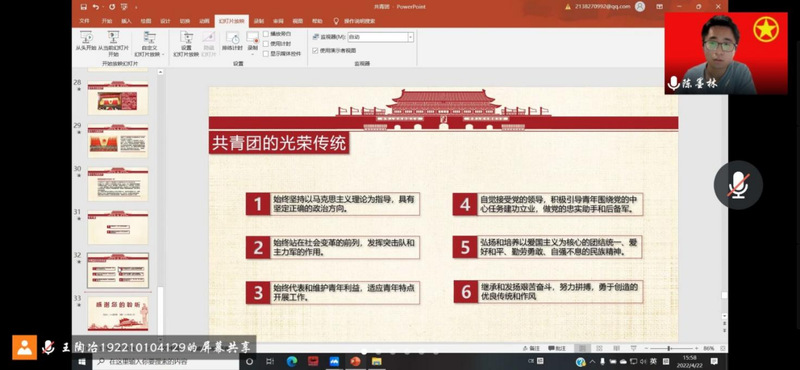Switch to Slide Sorter view icon

pos(599,348)
